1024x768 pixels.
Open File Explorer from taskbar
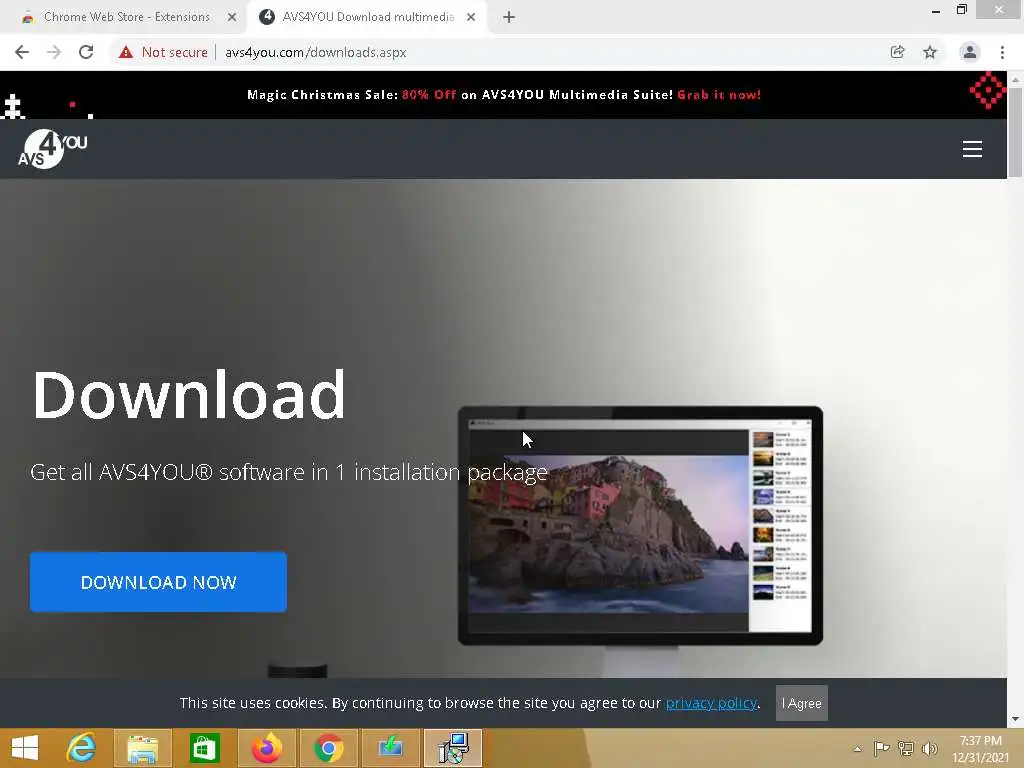point(142,748)
